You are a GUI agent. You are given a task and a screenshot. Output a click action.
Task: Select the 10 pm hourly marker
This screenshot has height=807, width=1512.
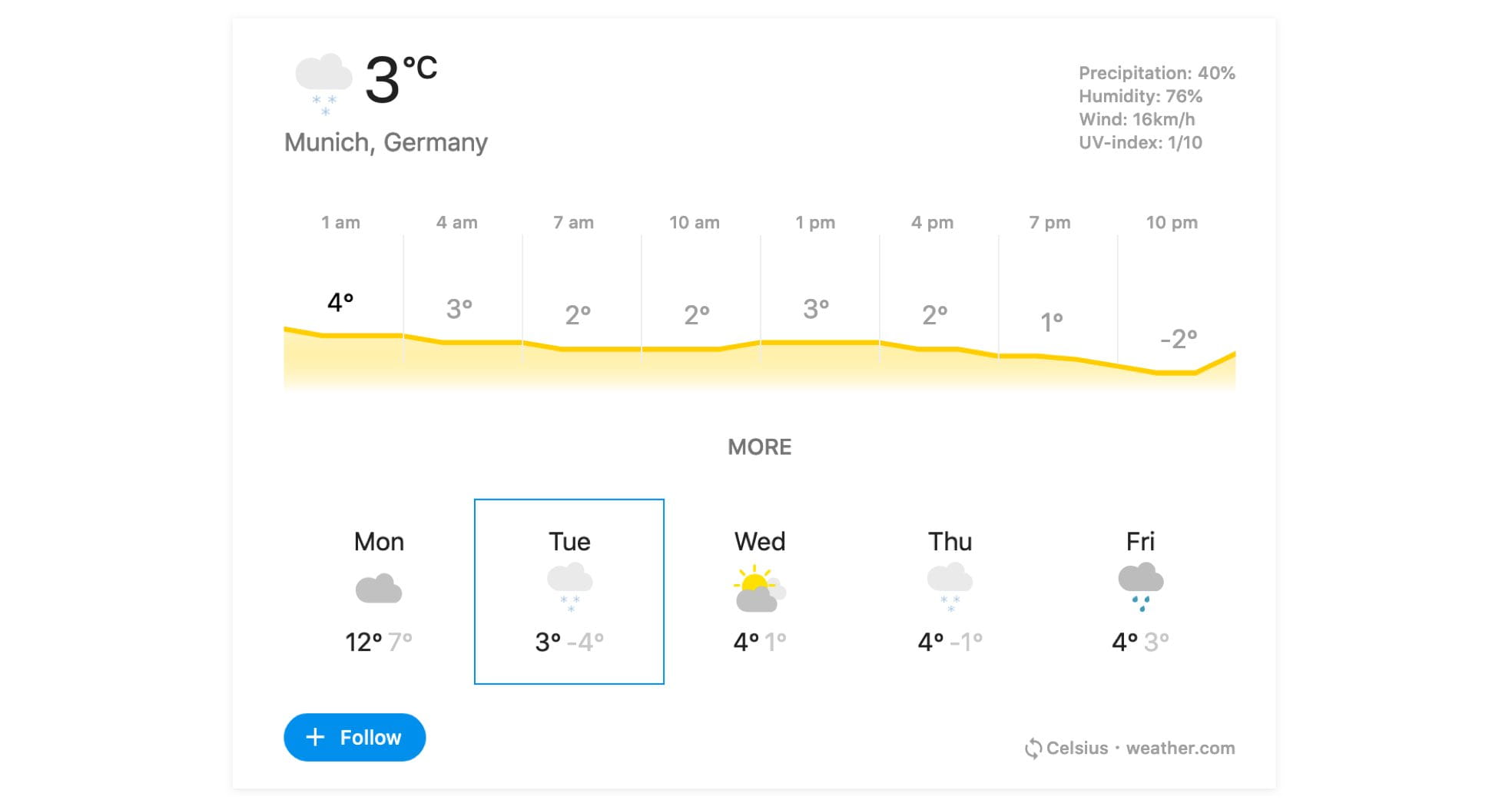tap(1172, 222)
